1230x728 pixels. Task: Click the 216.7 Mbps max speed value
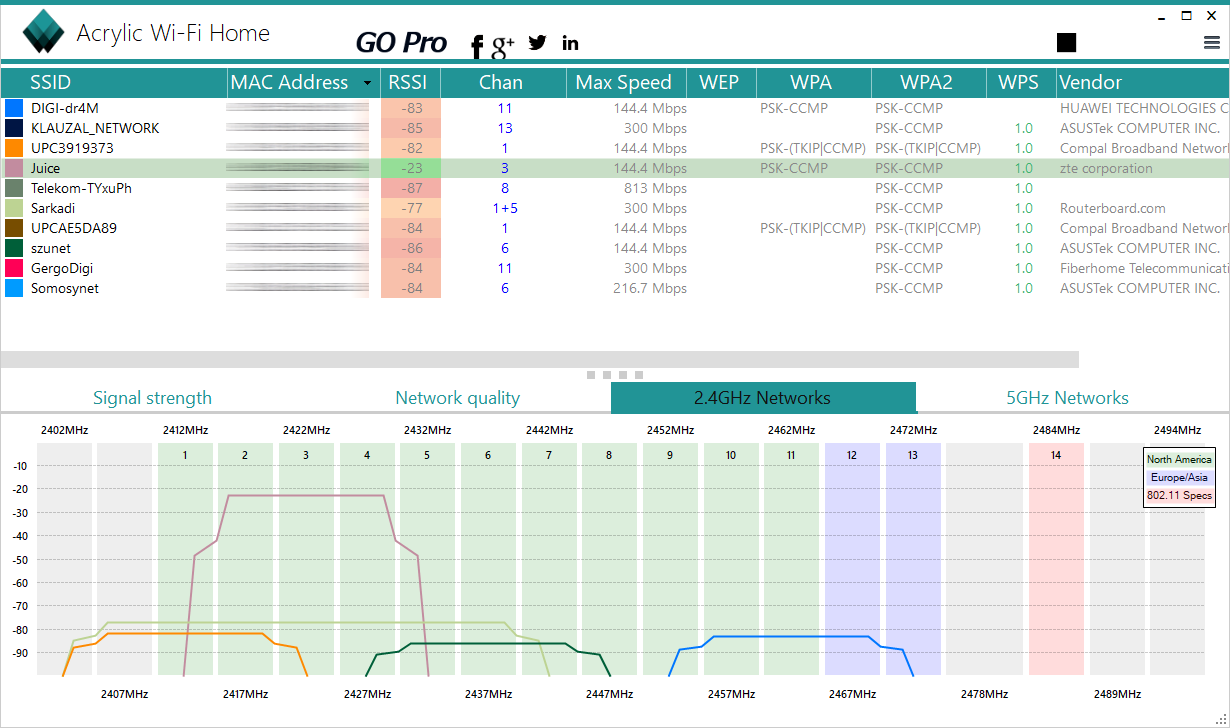pyautogui.click(x=650, y=288)
